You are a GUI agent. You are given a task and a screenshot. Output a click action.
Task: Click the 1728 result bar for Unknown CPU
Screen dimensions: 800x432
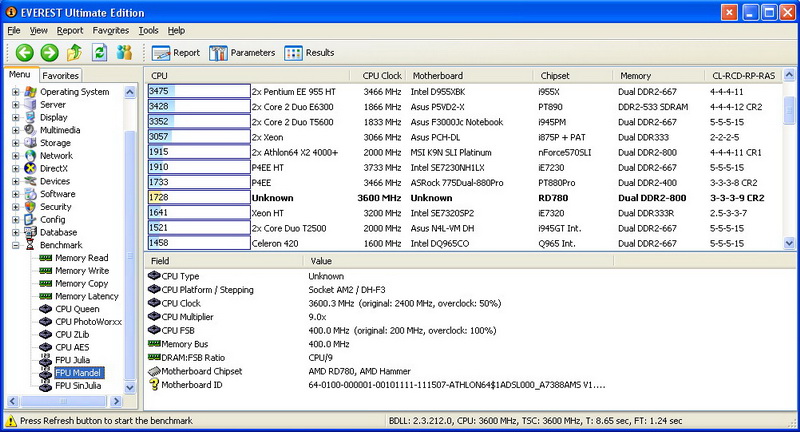199,197
